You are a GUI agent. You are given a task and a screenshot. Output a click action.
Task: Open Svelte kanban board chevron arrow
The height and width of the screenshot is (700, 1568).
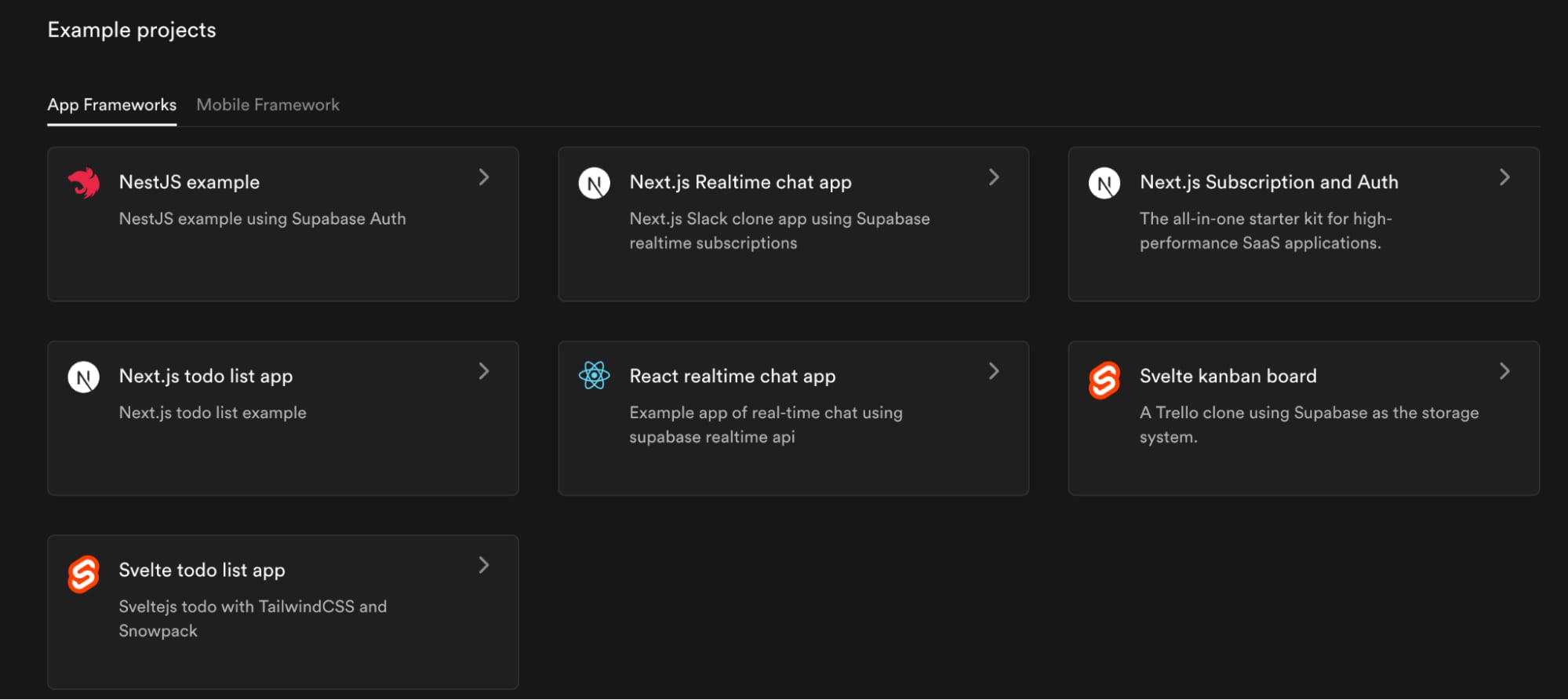pyautogui.click(x=1504, y=371)
